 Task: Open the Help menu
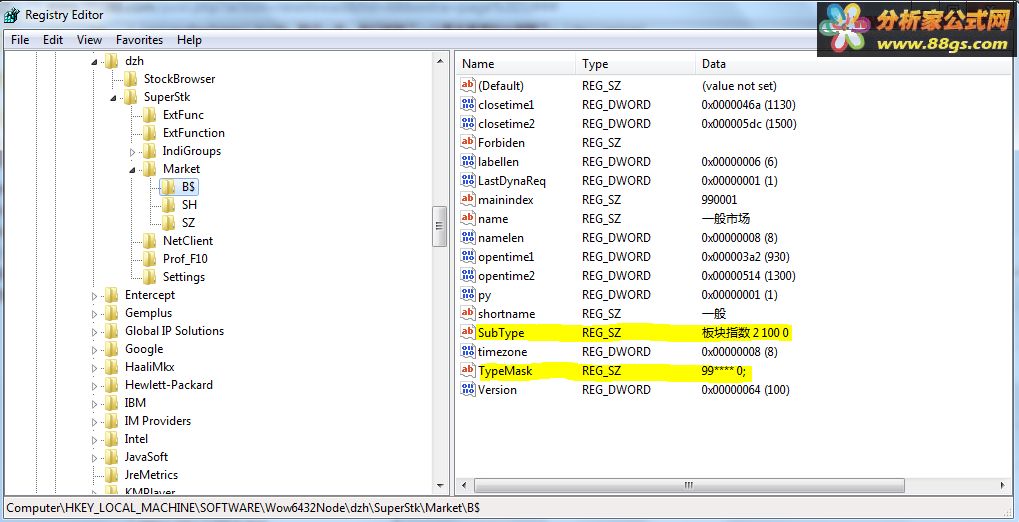(x=189, y=40)
